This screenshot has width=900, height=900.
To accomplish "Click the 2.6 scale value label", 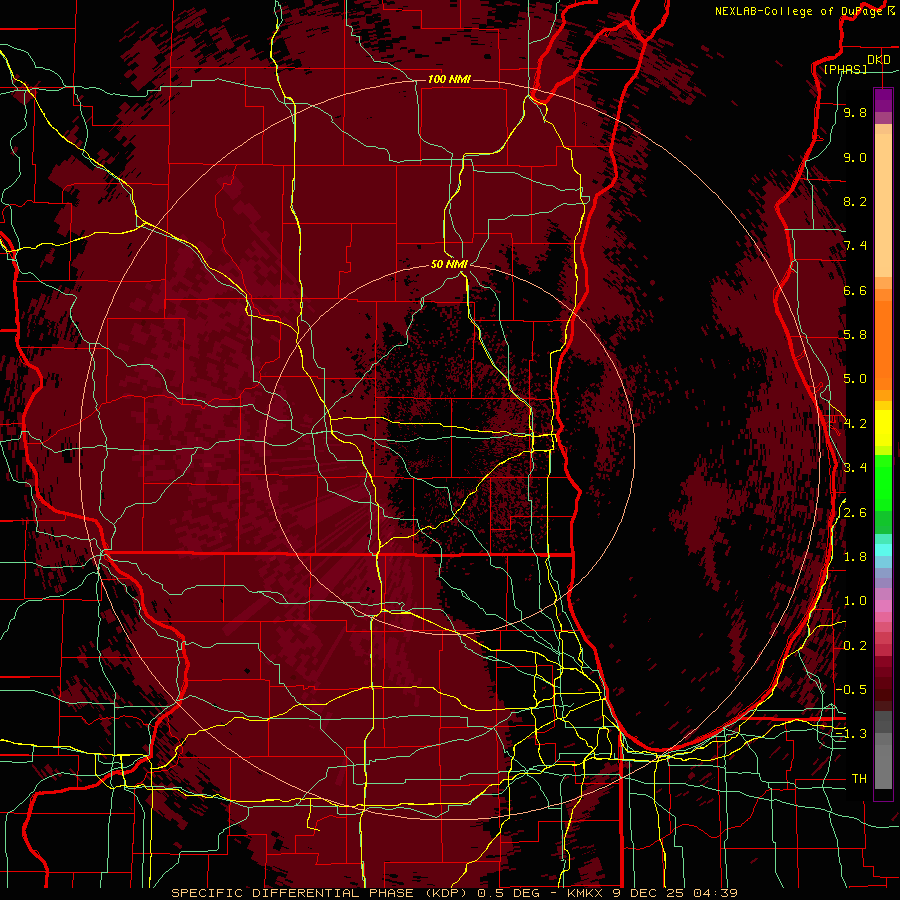I will click(x=855, y=513).
